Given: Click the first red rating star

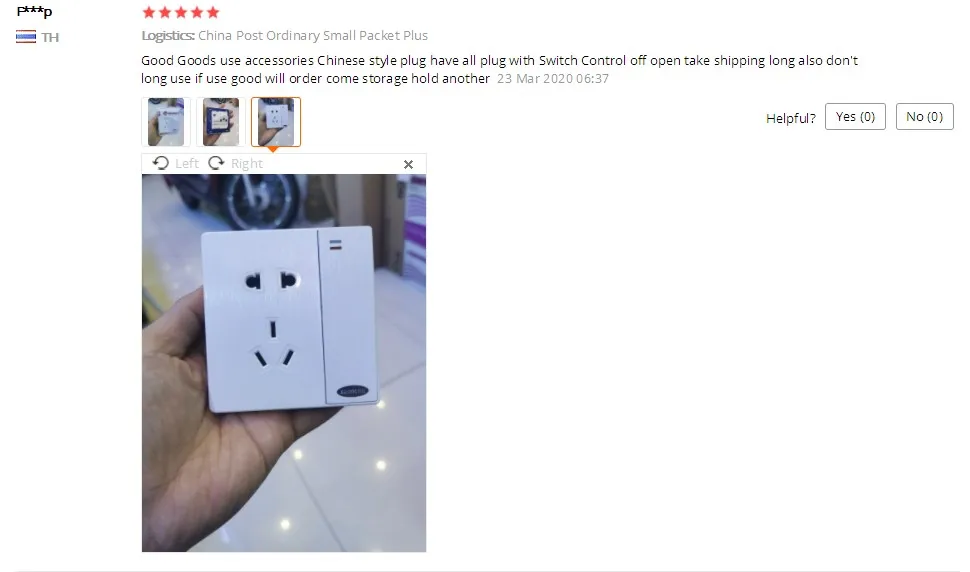Looking at the screenshot, I should (148, 12).
